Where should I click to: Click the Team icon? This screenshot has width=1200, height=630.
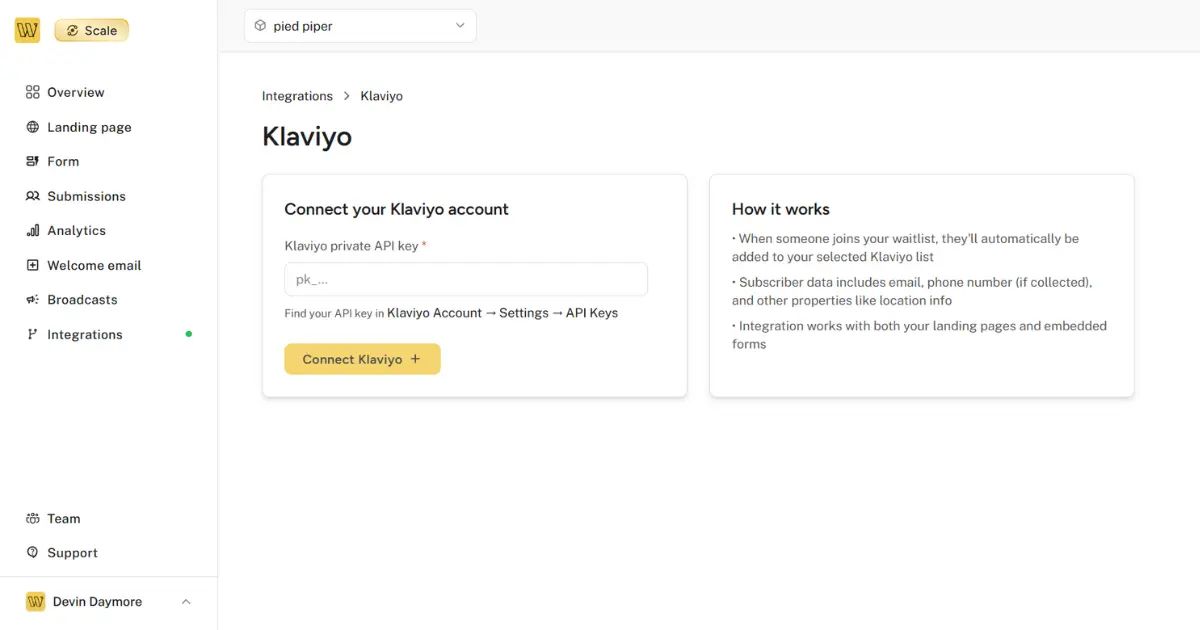pos(33,518)
